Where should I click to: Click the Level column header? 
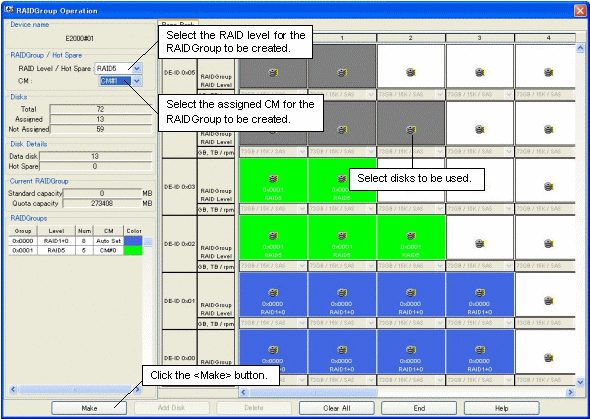coord(56,231)
